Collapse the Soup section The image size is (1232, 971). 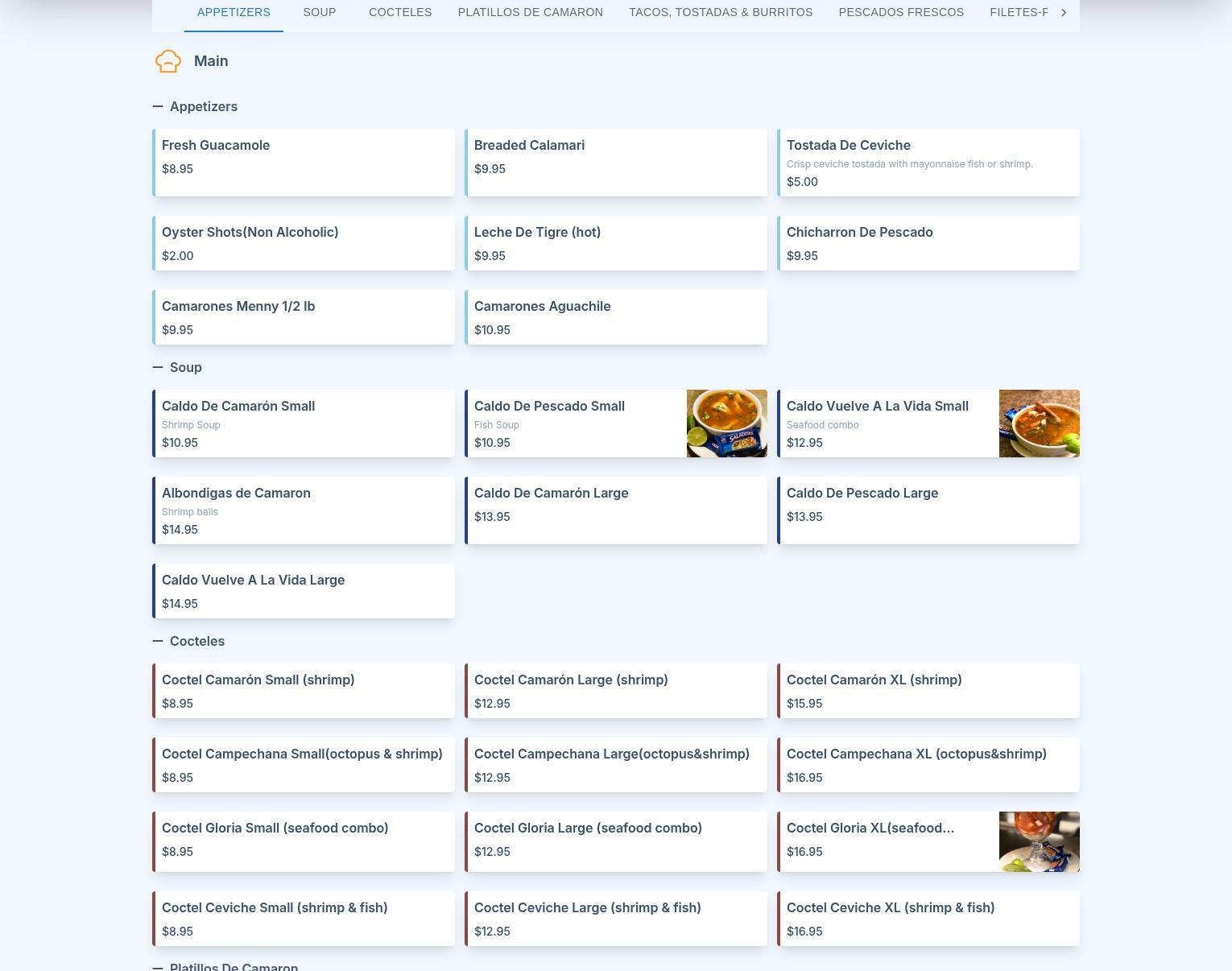(158, 367)
